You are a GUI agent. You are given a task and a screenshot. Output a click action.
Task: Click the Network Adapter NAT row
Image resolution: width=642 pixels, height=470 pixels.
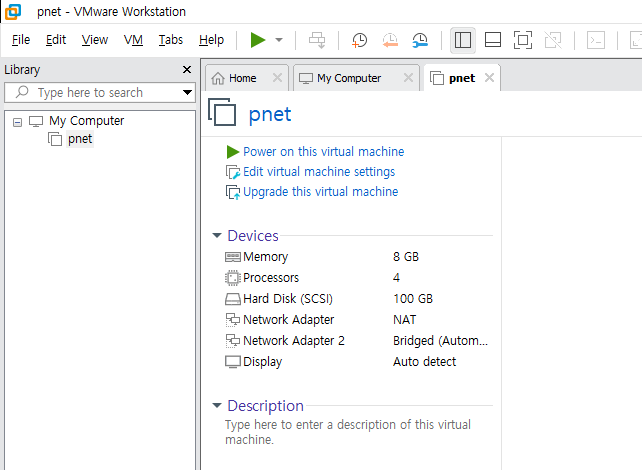click(358, 319)
